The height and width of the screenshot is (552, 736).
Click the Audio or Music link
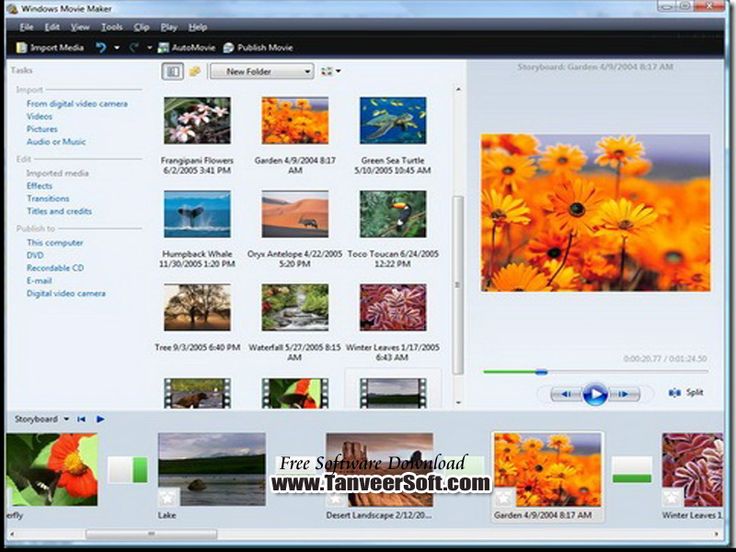pos(56,142)
